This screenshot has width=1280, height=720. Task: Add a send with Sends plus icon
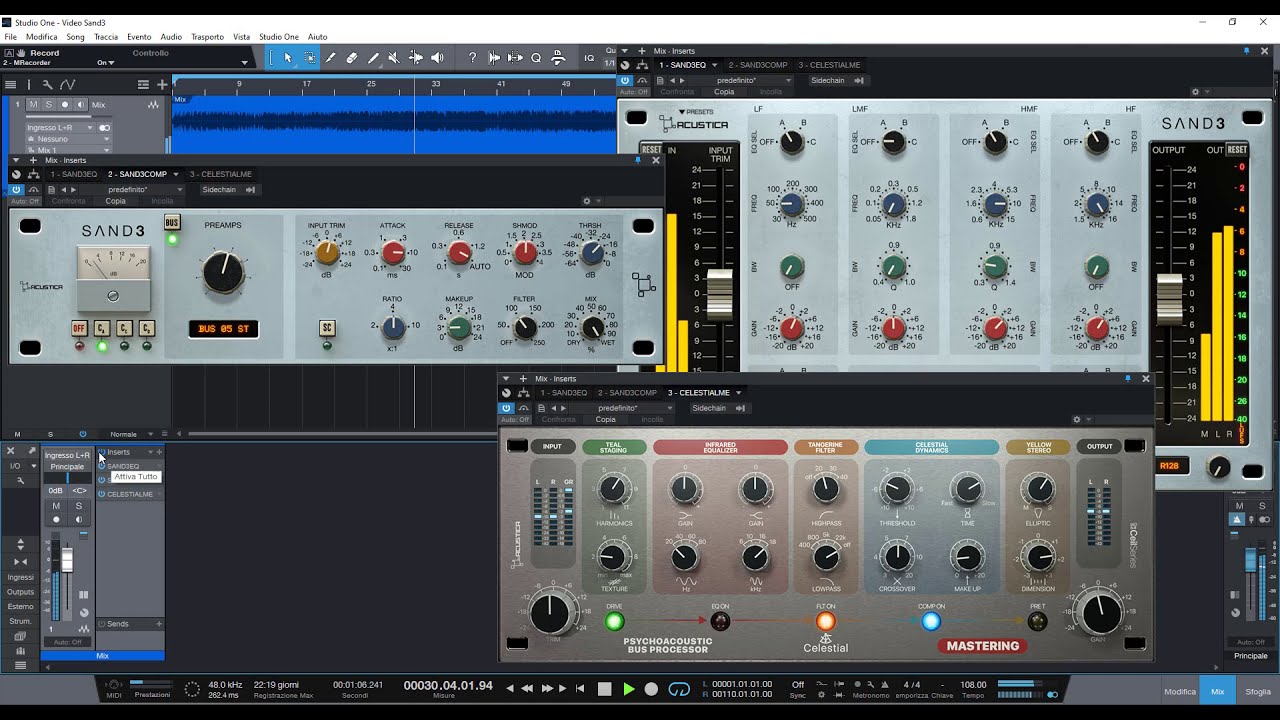coord(159,624)
